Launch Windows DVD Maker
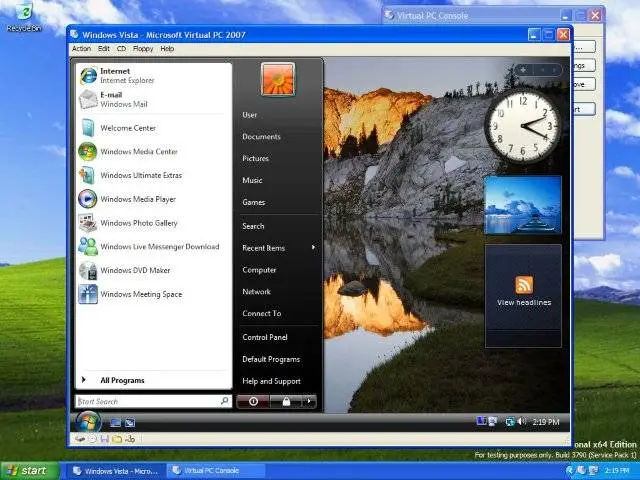This screenshot has height=480, width=640. [135, 270]
